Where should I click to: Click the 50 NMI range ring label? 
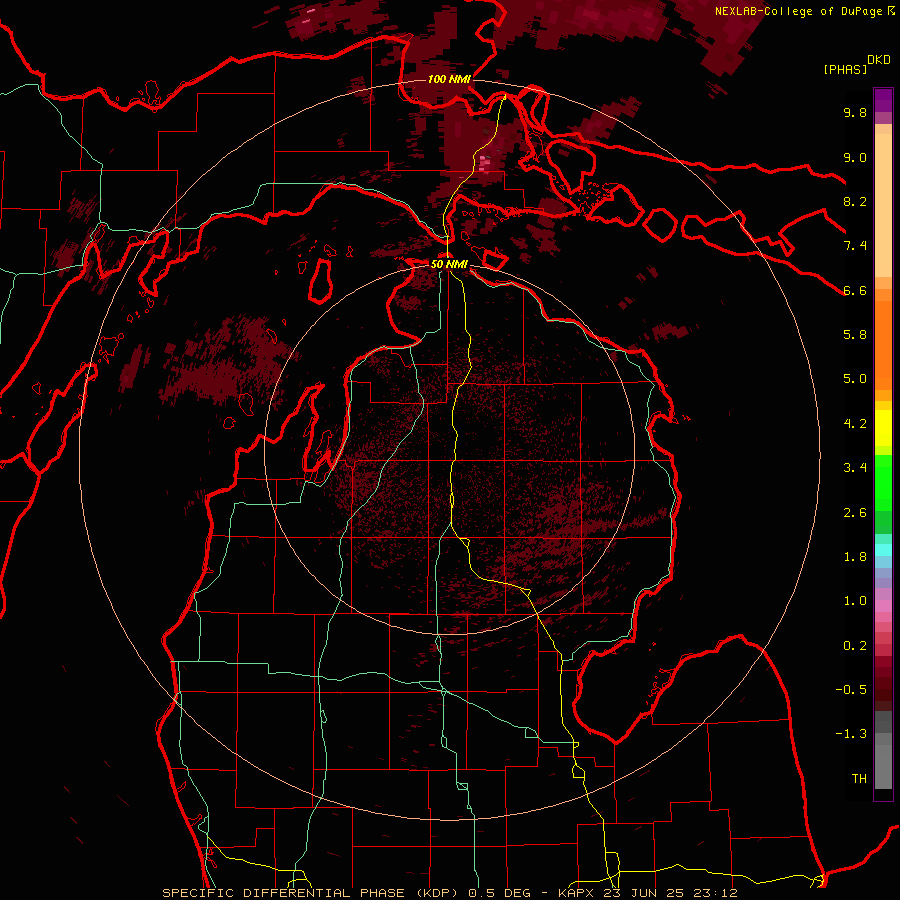pos(449,264)
